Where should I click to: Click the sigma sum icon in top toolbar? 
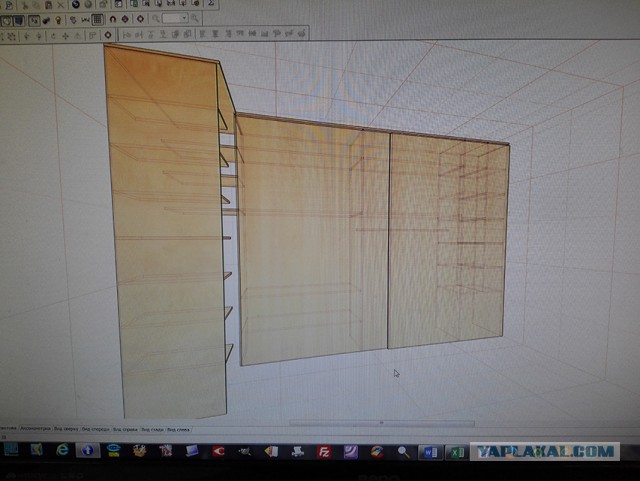click(x=211, y=3)
